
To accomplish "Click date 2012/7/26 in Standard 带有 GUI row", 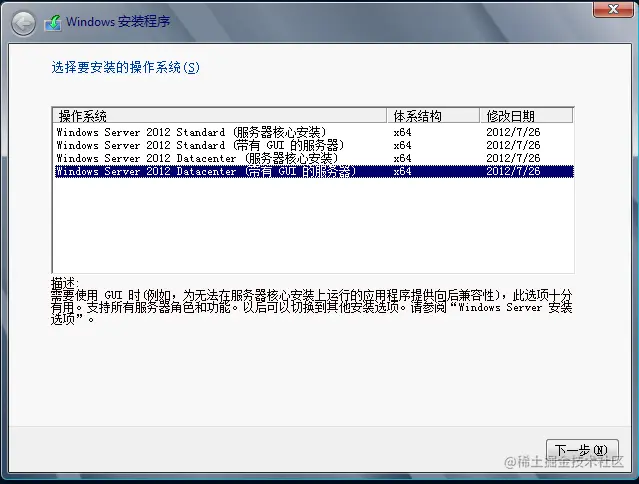I will [513, 145].
